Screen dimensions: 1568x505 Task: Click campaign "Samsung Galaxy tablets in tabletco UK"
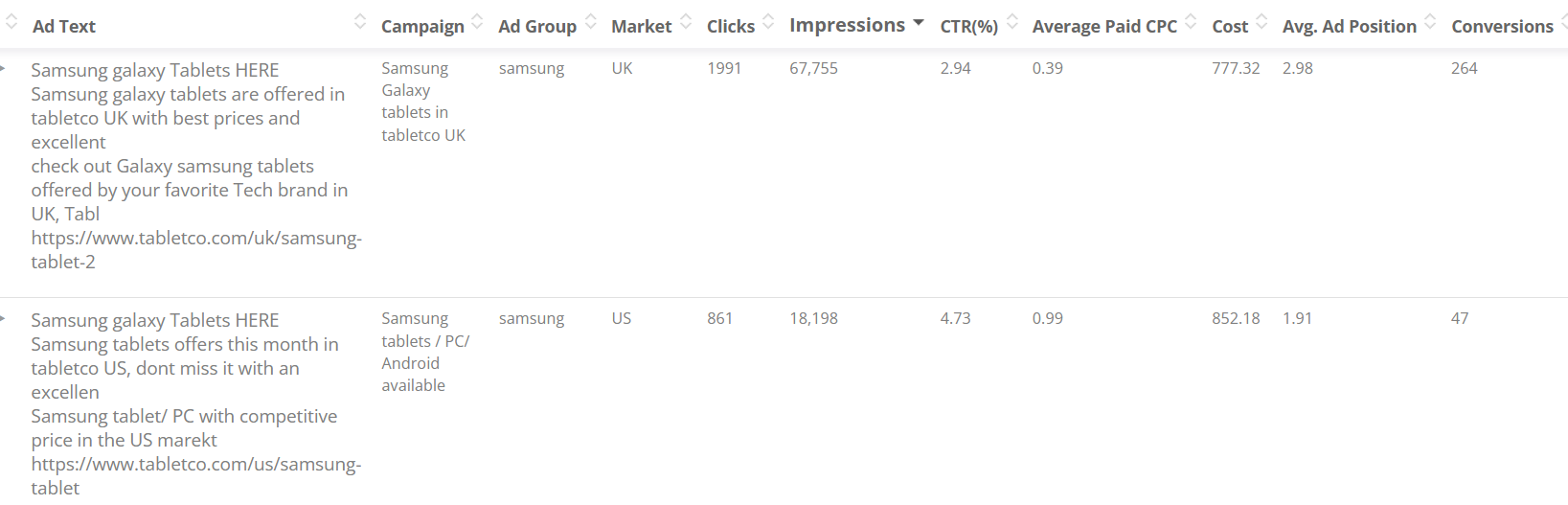[x=422, y=102]
